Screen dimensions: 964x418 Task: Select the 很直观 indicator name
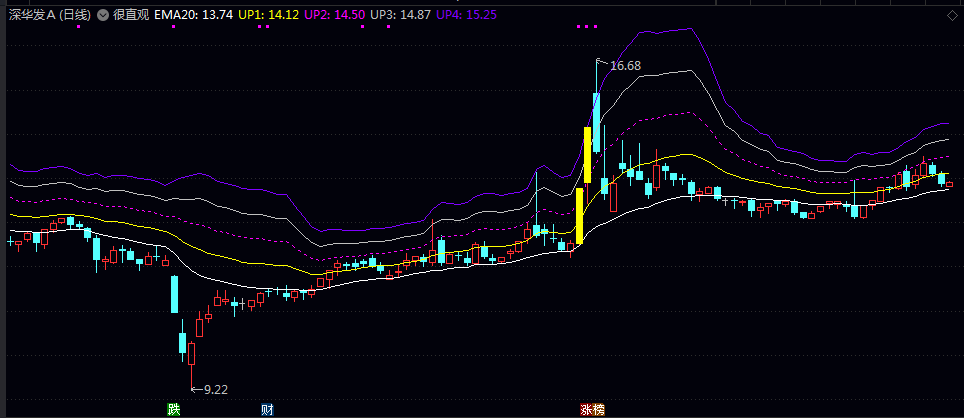pyautogui.click(x=131, y=15)
